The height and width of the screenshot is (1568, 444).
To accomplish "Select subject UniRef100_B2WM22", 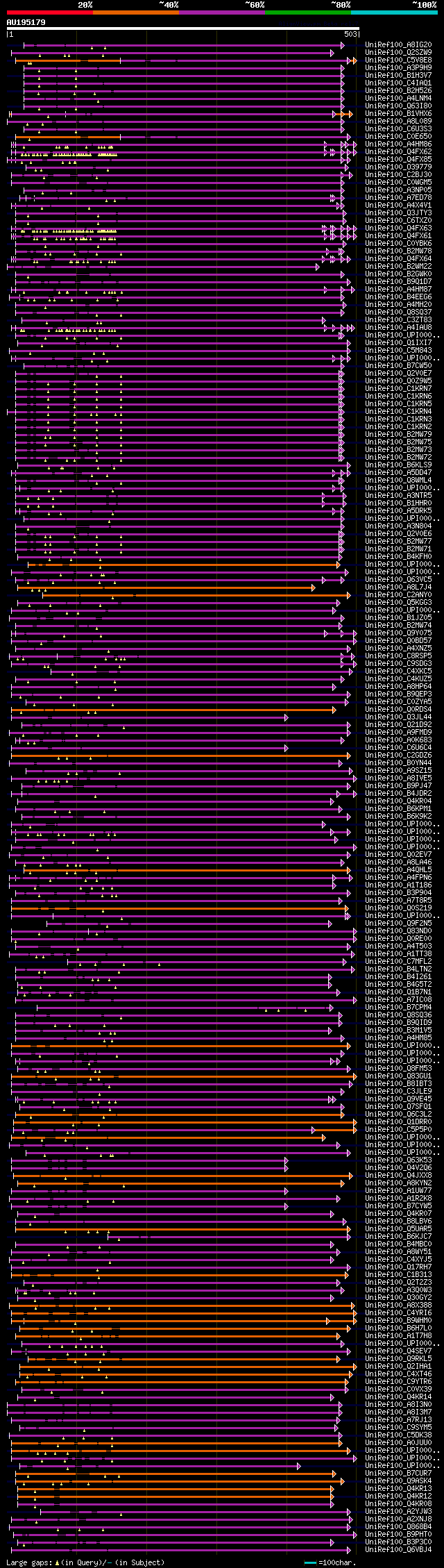I will (398, 266).
